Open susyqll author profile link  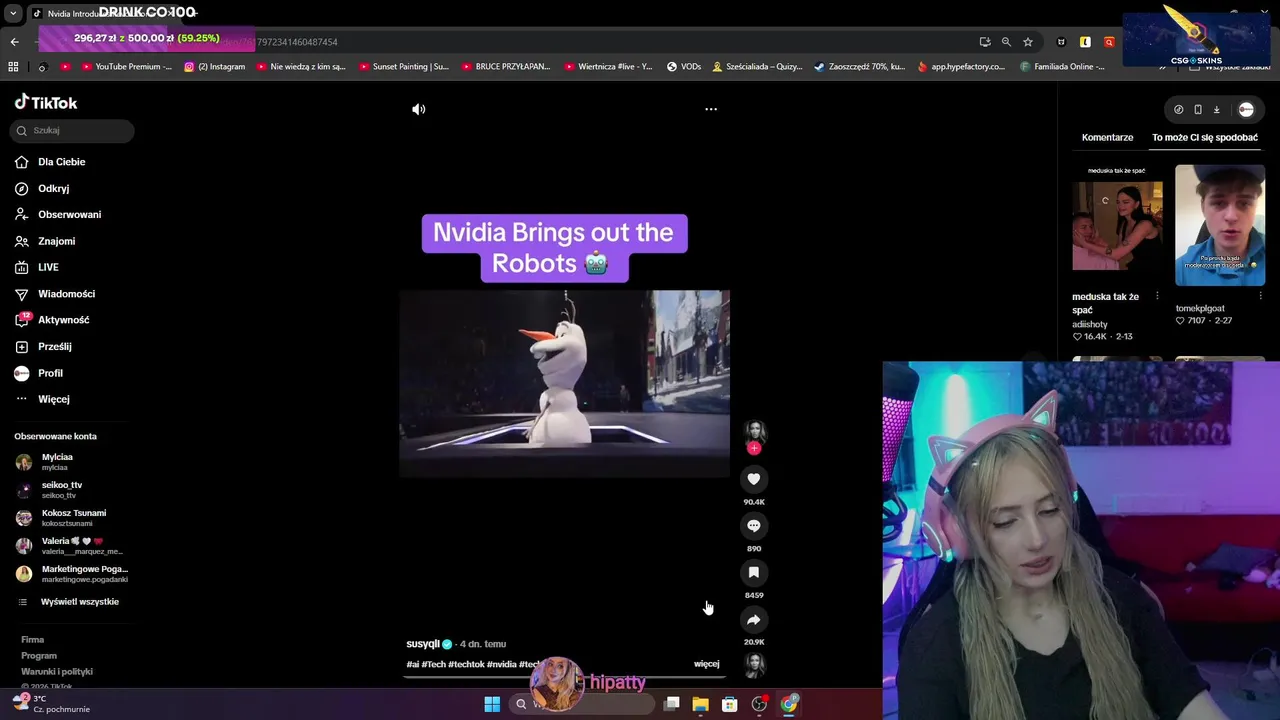pos(424,644)
